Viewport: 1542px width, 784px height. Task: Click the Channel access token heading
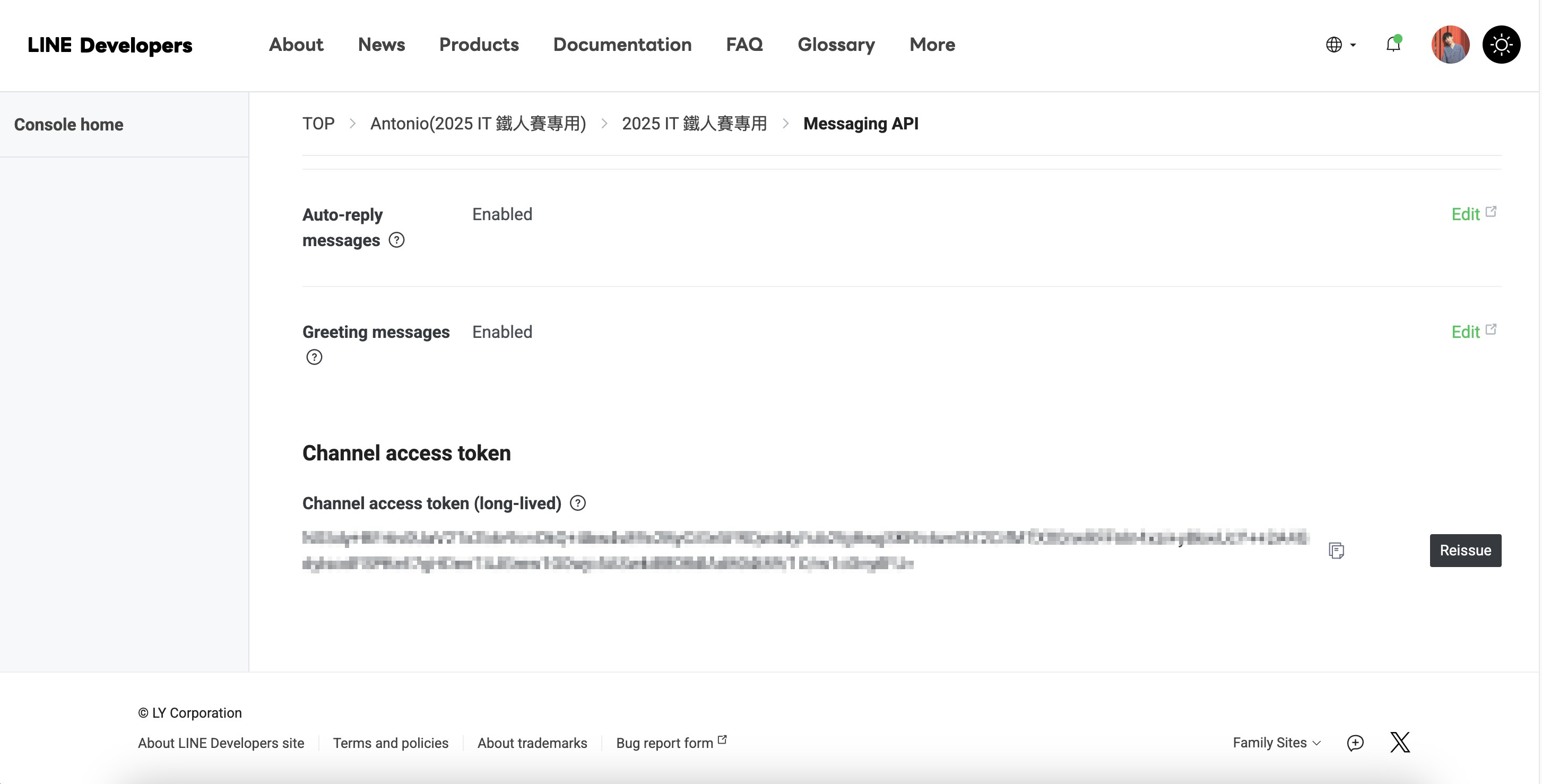tap(406, 453)
